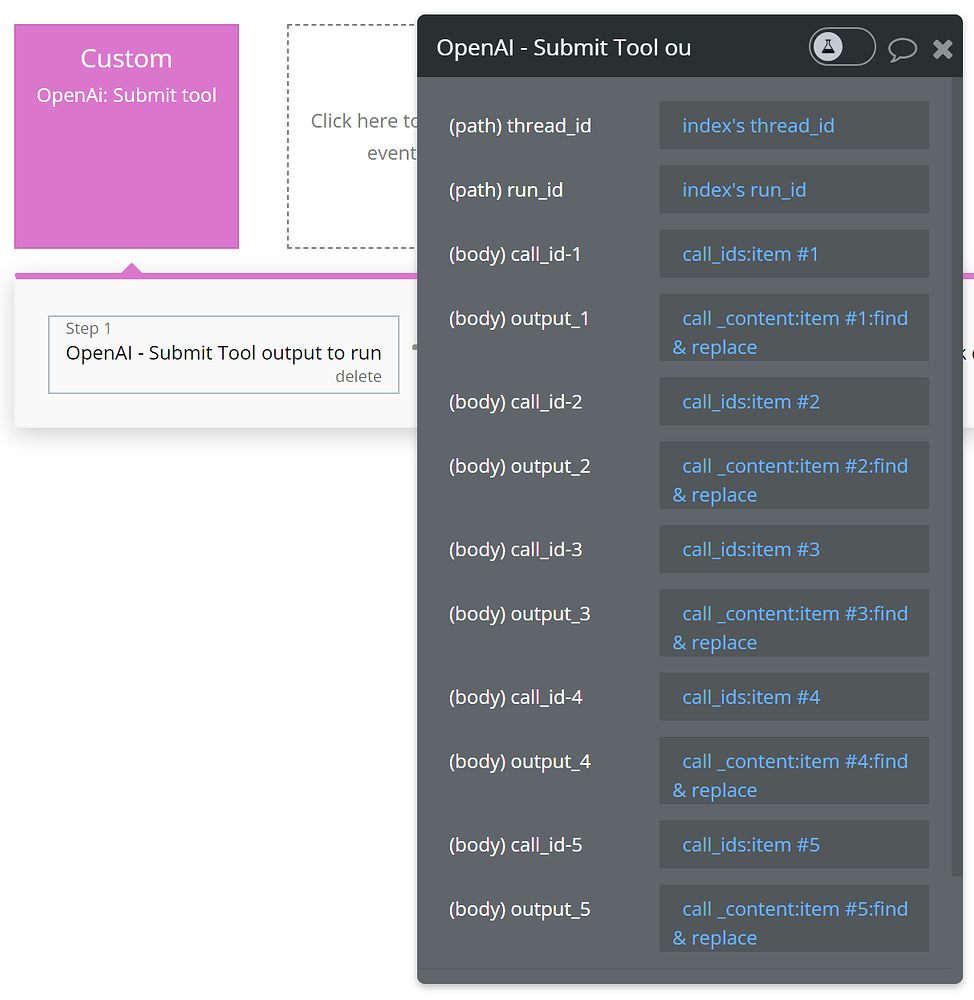Open the comment bubble icon
The width and height of the screenshot is (974, 1000).
tap(902, 49)
